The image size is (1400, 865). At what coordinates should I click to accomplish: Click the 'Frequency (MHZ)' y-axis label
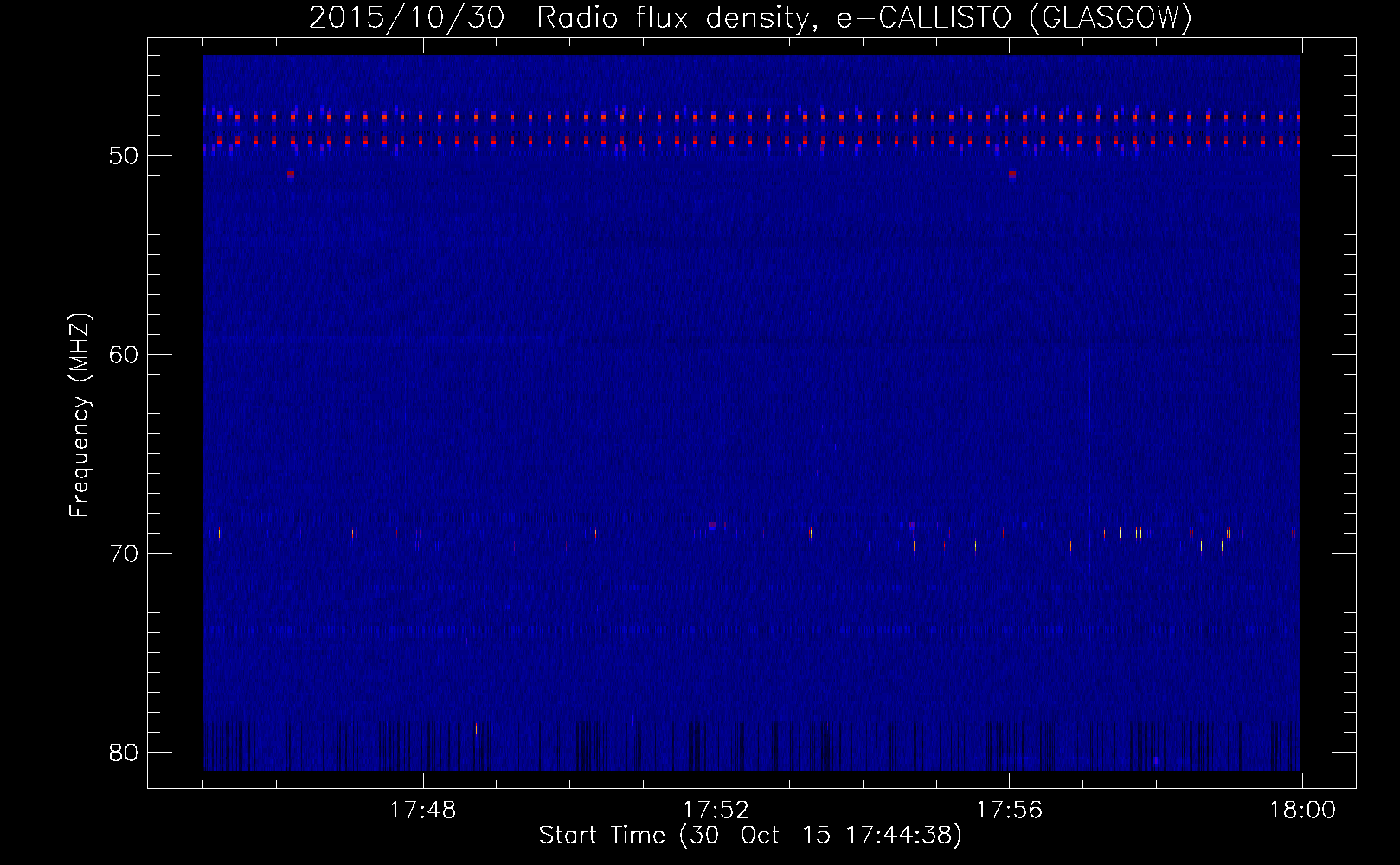click(x=80, y=415)
